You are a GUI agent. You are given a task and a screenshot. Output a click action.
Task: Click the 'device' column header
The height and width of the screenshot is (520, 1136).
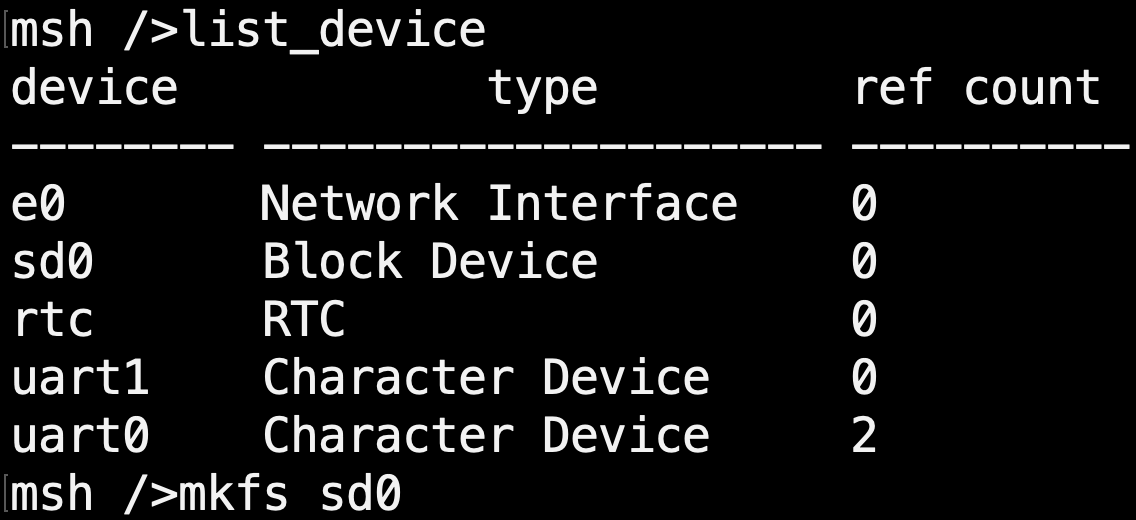click(x=94, y=88)
